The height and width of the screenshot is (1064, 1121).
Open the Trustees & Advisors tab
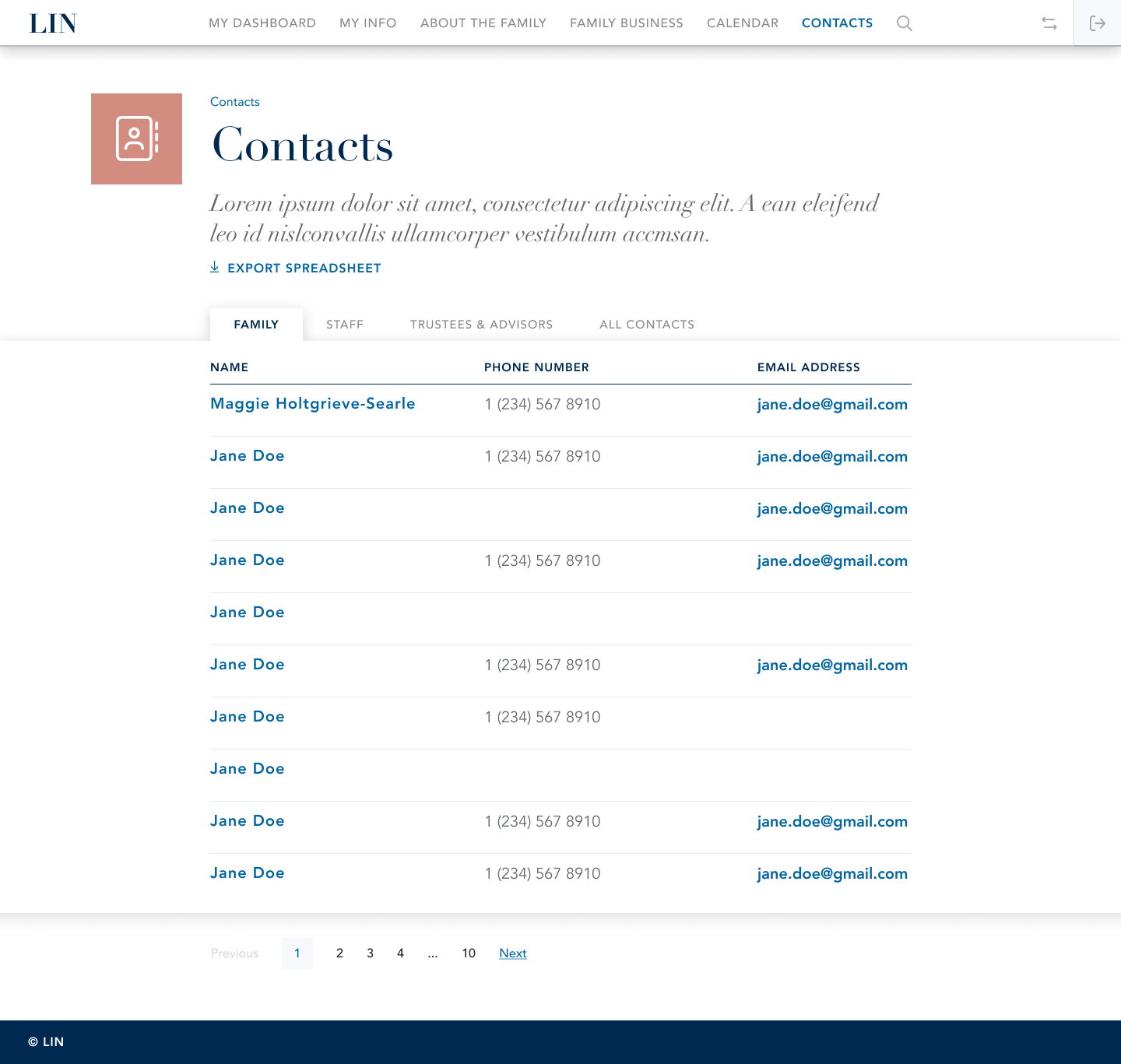pyautogui.click(x=481, y=325)
